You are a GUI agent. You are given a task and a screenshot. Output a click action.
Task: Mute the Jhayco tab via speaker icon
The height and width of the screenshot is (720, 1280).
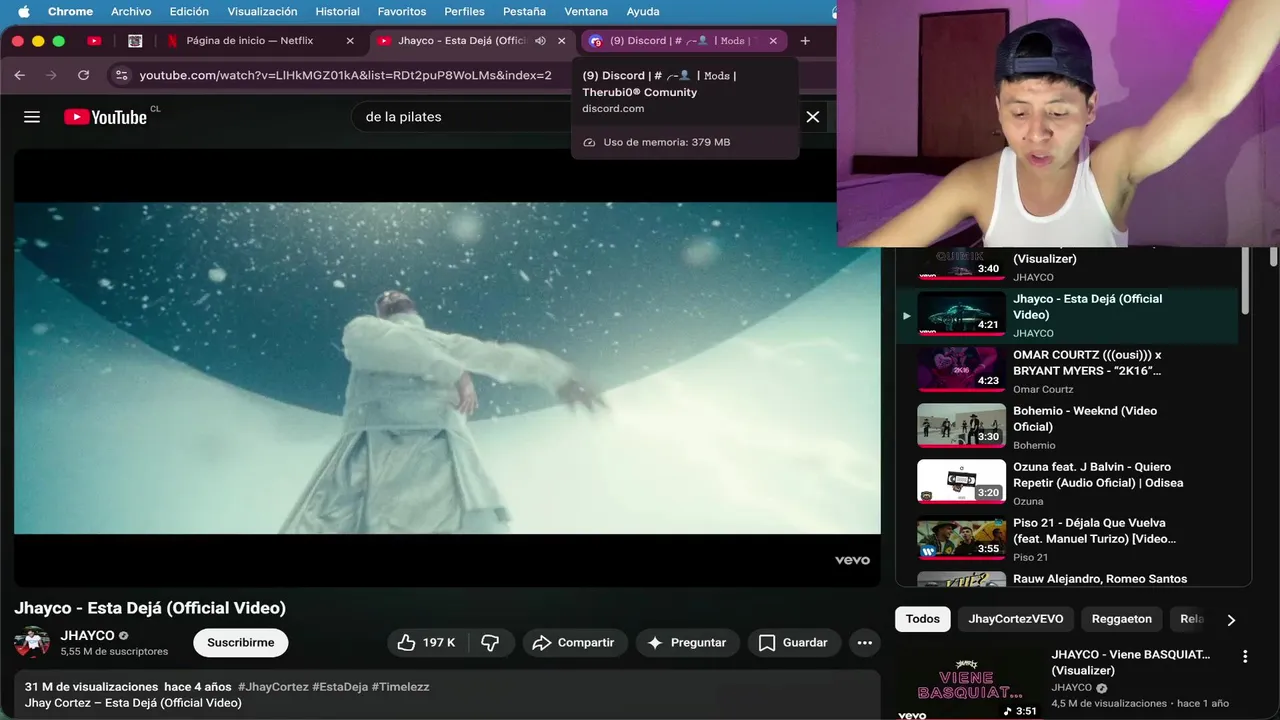point(540,41)
